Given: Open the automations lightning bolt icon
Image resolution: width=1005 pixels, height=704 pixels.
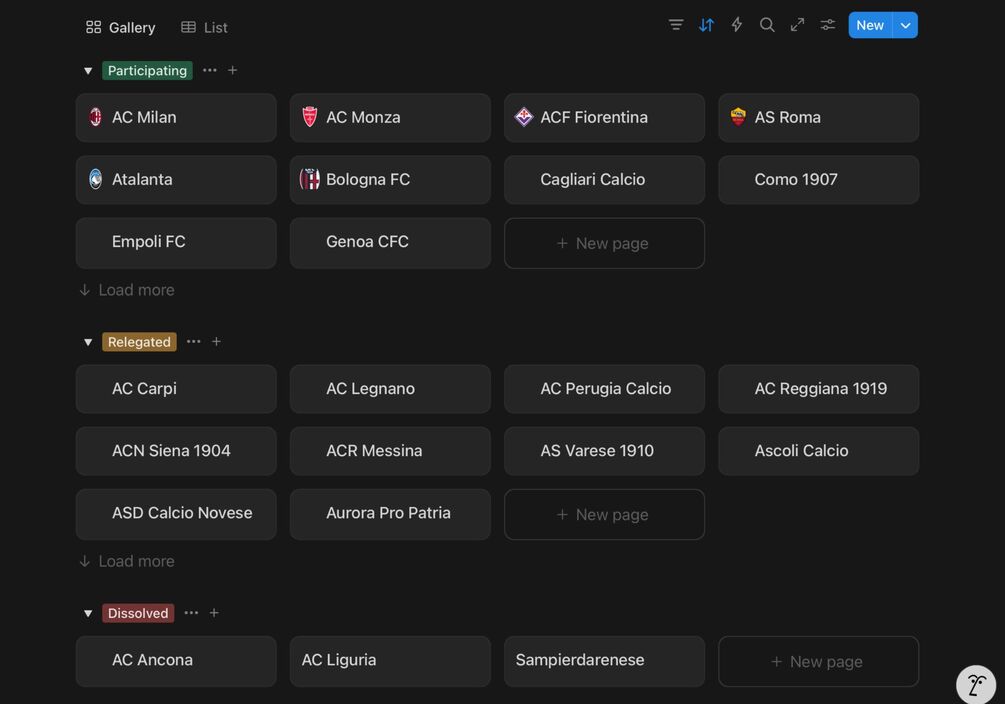Looking at the screenshot, I should point(736,25).
